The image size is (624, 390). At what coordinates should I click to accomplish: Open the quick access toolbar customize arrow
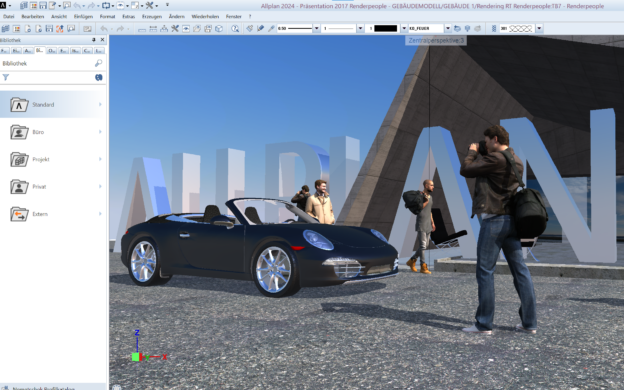[x=167, y=5]
